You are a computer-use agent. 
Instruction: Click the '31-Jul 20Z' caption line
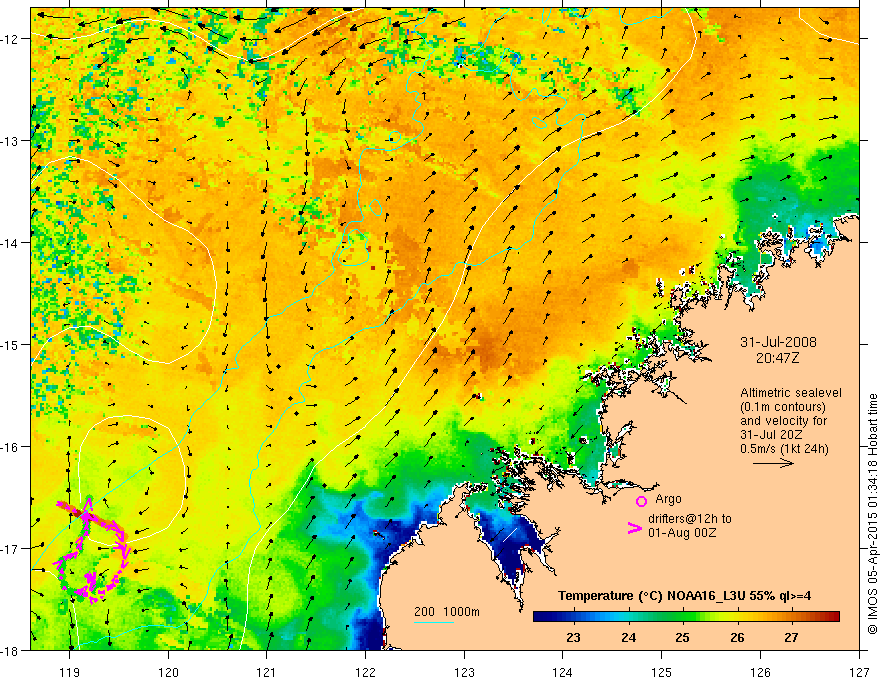(x=770, y=435)
